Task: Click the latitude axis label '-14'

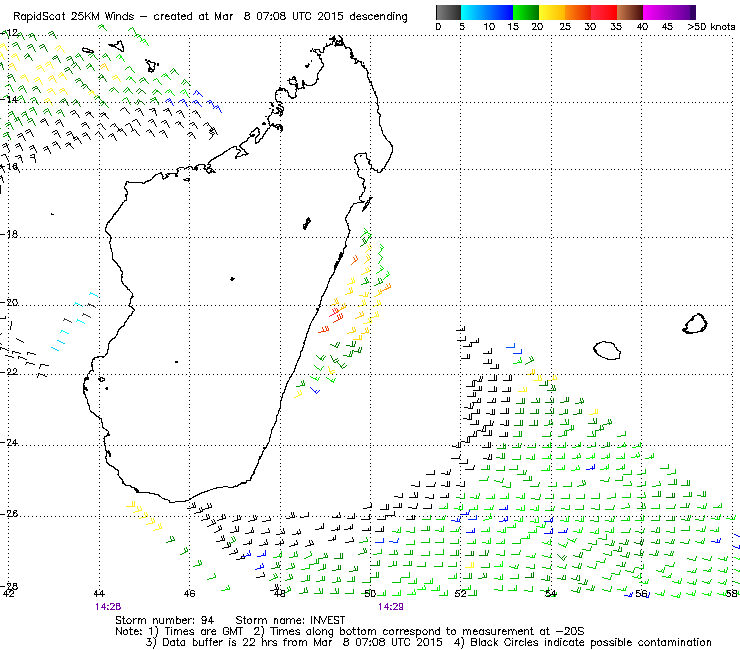Action: (x=10, y=100)
